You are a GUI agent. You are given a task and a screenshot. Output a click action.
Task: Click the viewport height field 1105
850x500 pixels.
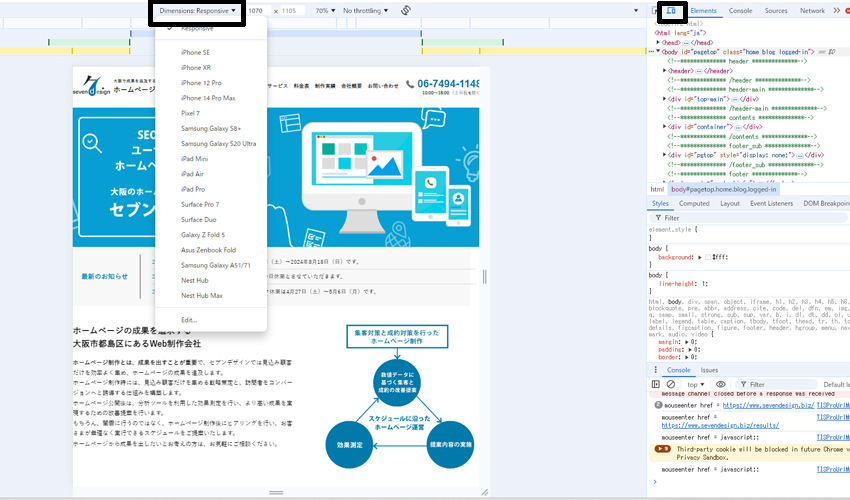(x=291, y=10)
